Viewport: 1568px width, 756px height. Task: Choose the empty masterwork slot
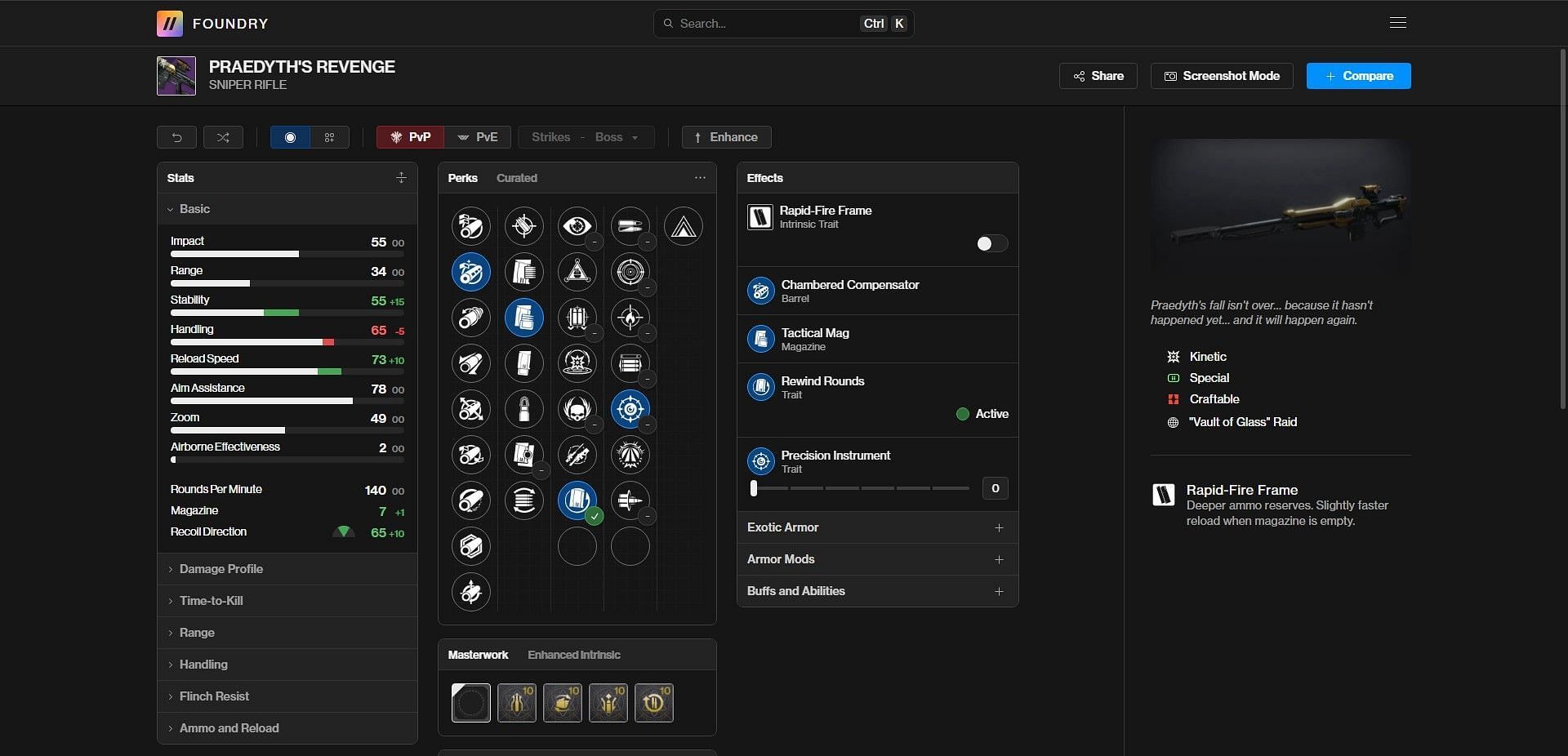(x=471, y=703)
